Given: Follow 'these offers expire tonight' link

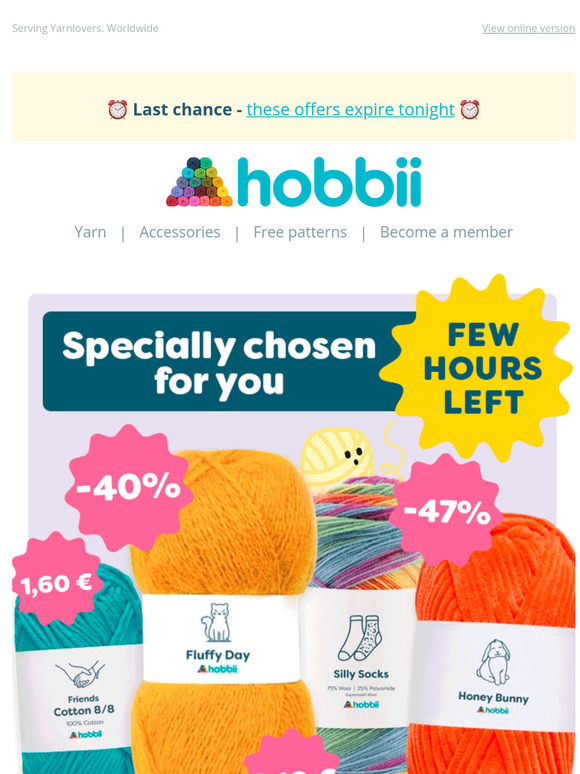Looking at the screenshot, I should tap(350, 110).
